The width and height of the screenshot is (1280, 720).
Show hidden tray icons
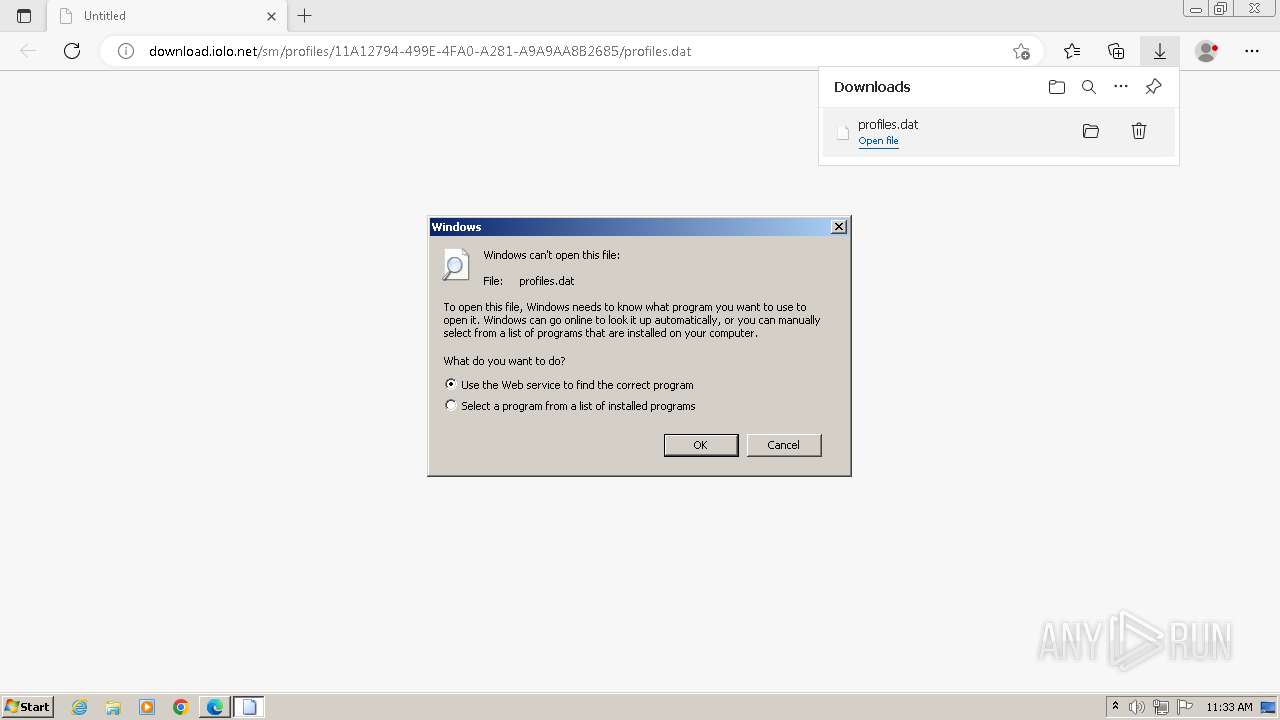(x=1115, y=707)
